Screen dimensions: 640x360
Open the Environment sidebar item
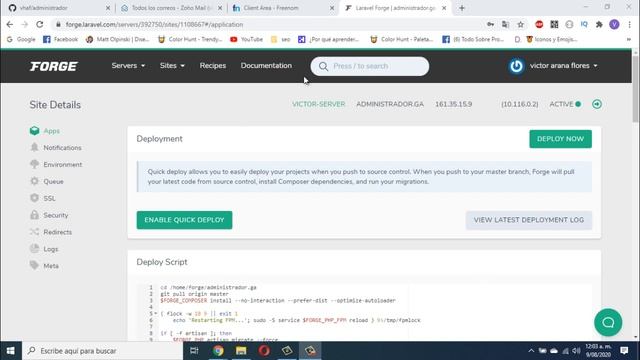point(56,164)
